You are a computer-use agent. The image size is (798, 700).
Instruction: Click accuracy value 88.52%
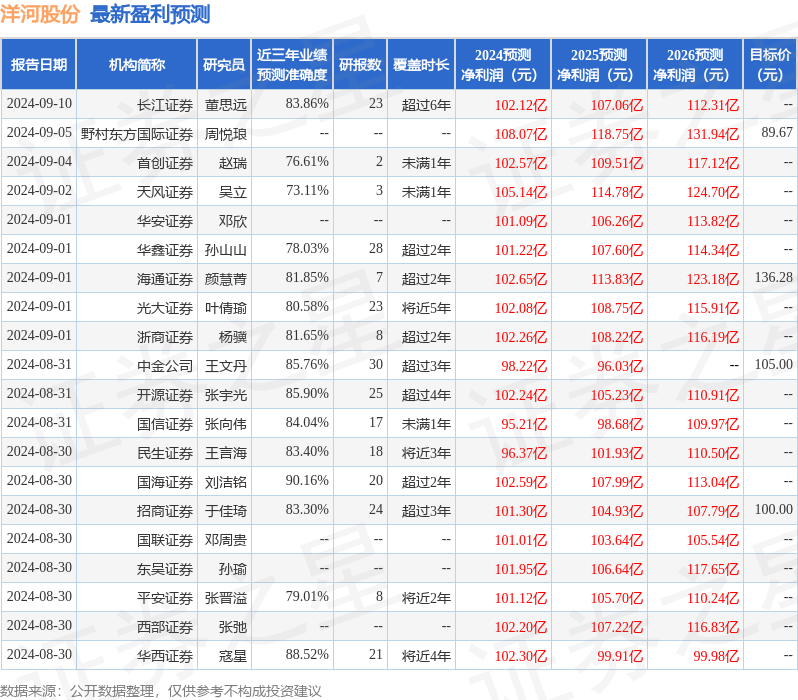pos(307,655)
